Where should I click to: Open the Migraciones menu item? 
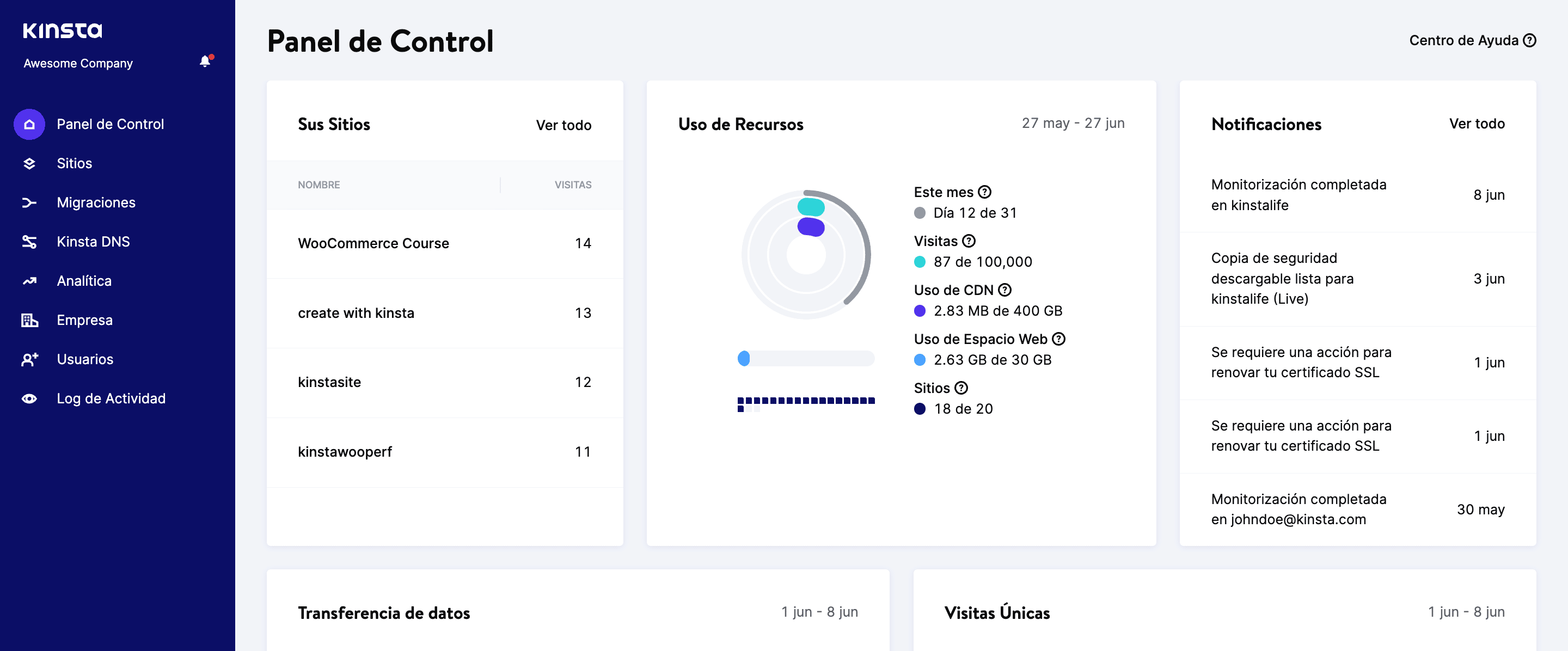click(96, 202)
